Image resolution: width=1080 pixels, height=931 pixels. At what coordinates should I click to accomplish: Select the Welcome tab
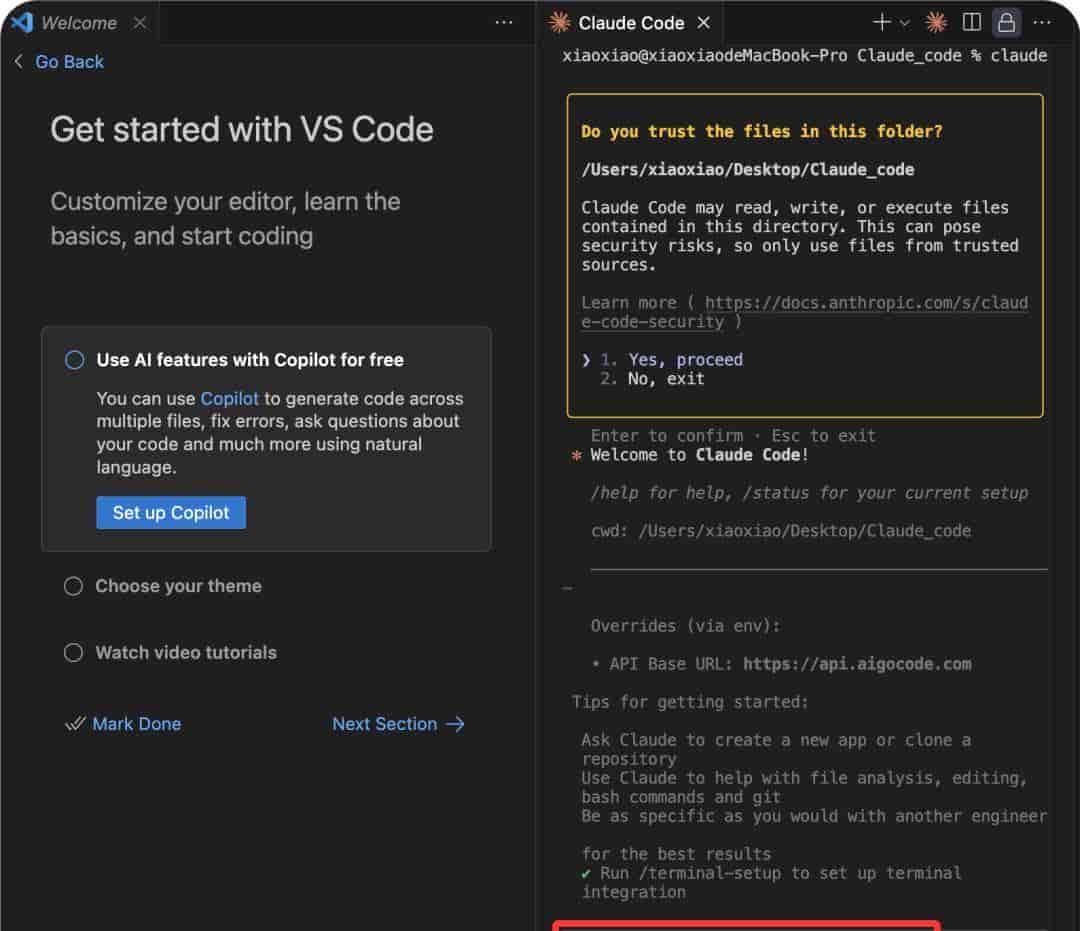(79, 23)
